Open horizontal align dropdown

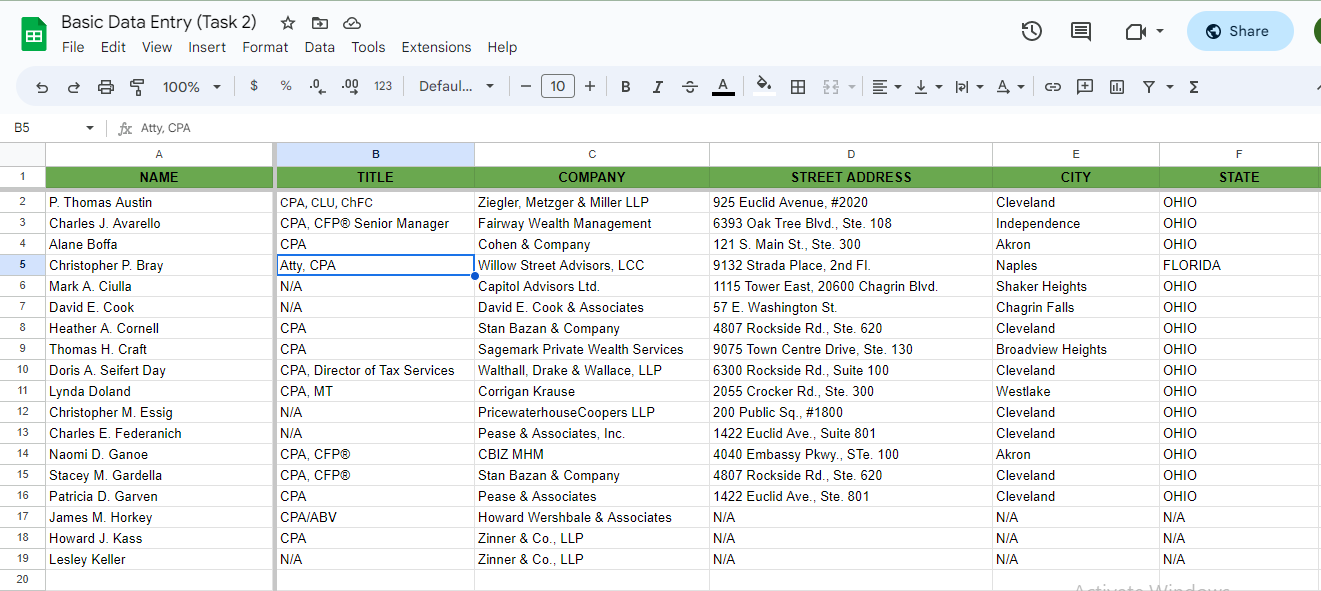(x=886, y=87)
